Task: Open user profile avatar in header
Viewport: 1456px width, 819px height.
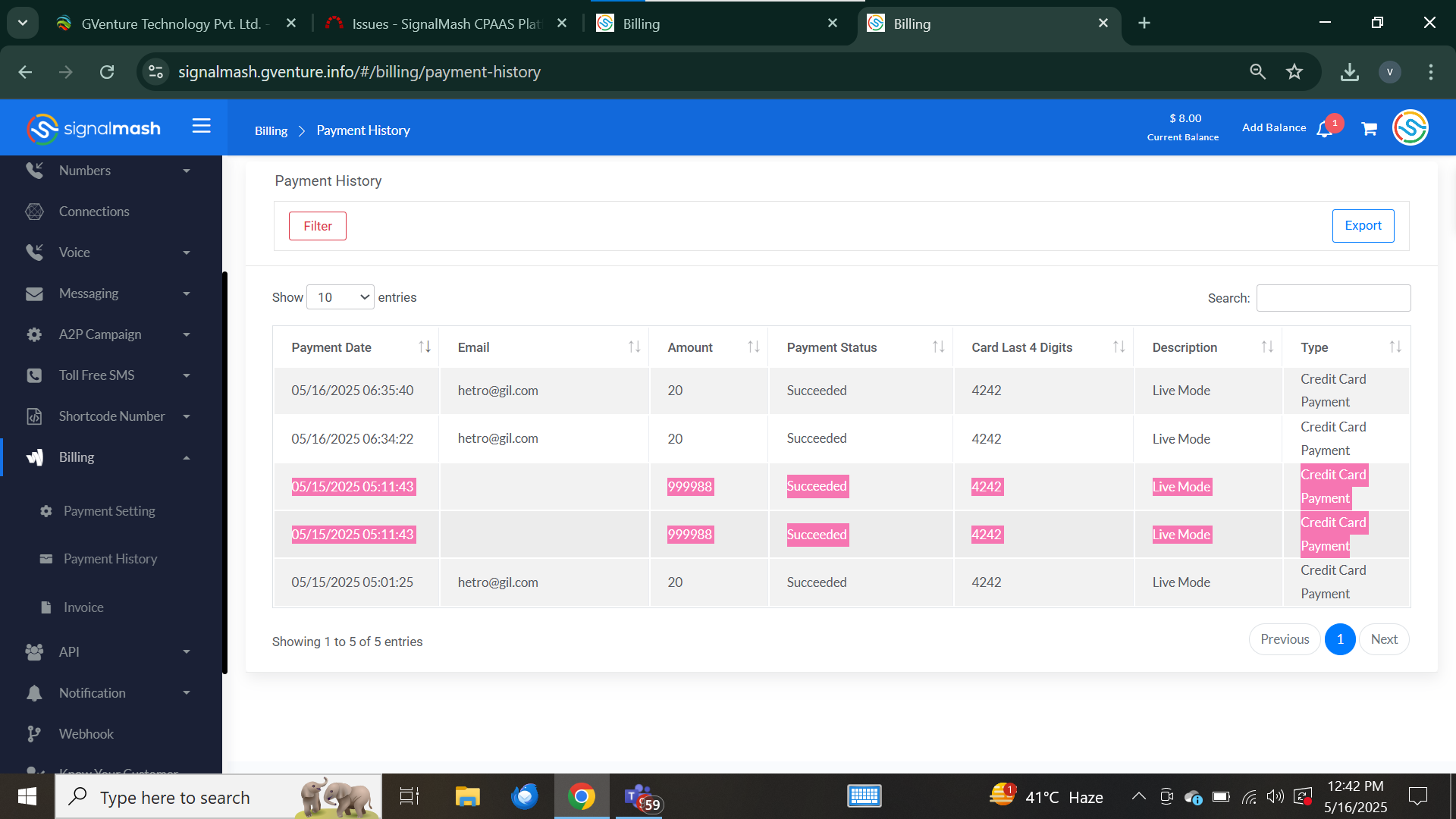Action: [x=1410, y=127]
